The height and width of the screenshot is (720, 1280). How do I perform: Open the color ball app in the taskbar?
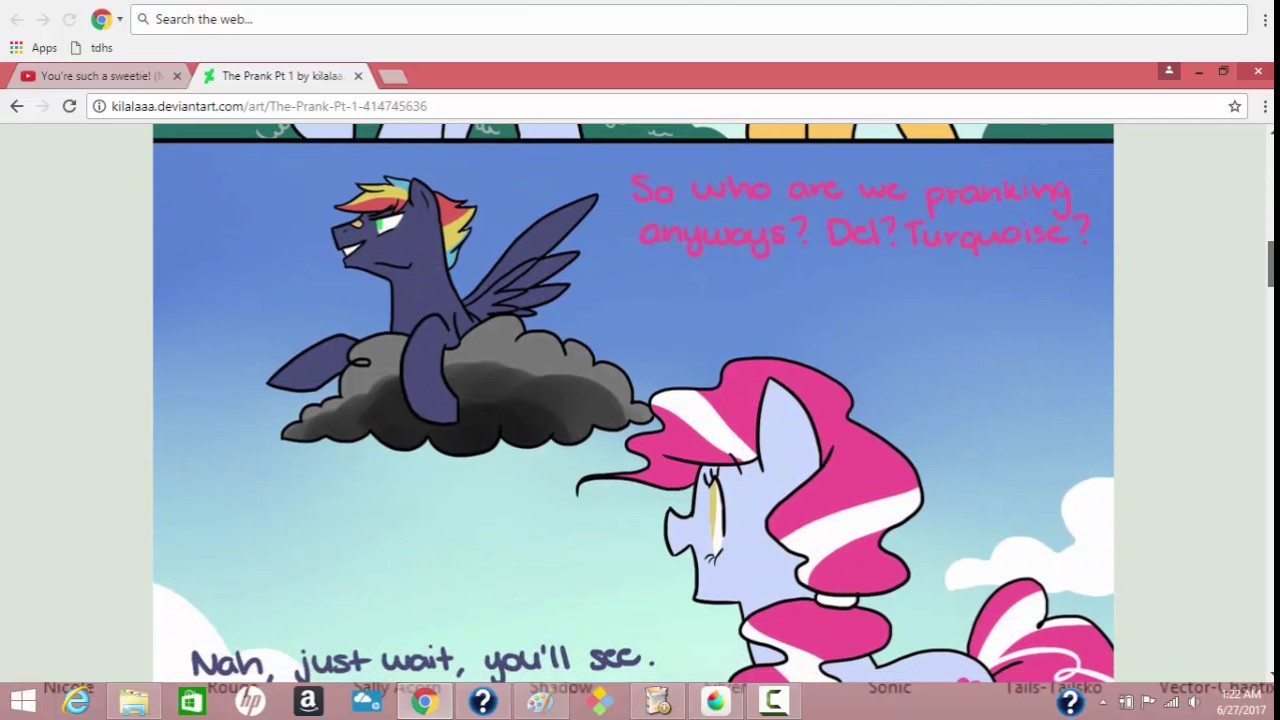pyautogui.click(x=715, y=702)
